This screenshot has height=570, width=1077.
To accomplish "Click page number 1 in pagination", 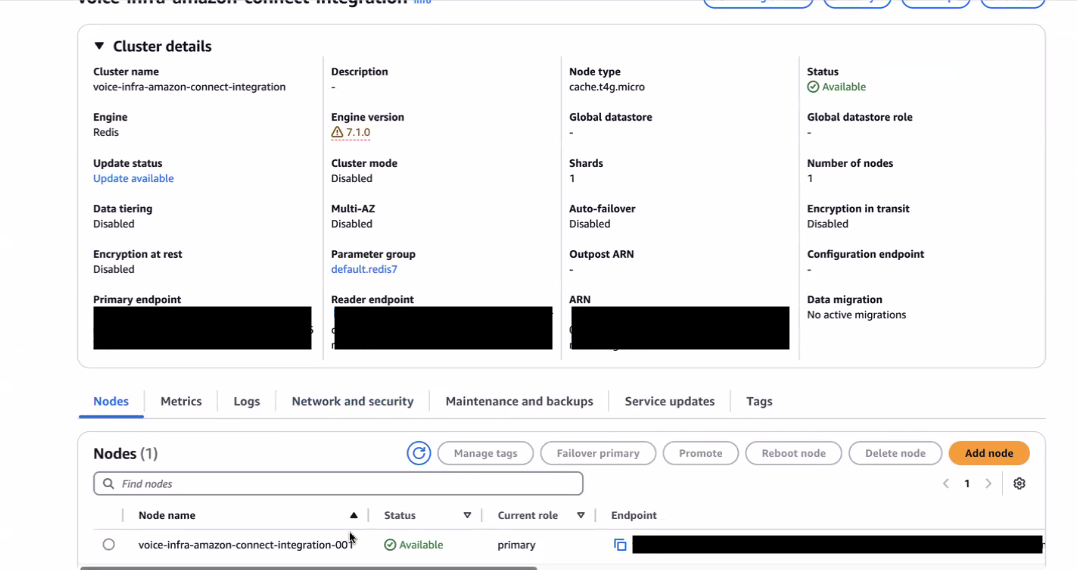I will point(967,483).
